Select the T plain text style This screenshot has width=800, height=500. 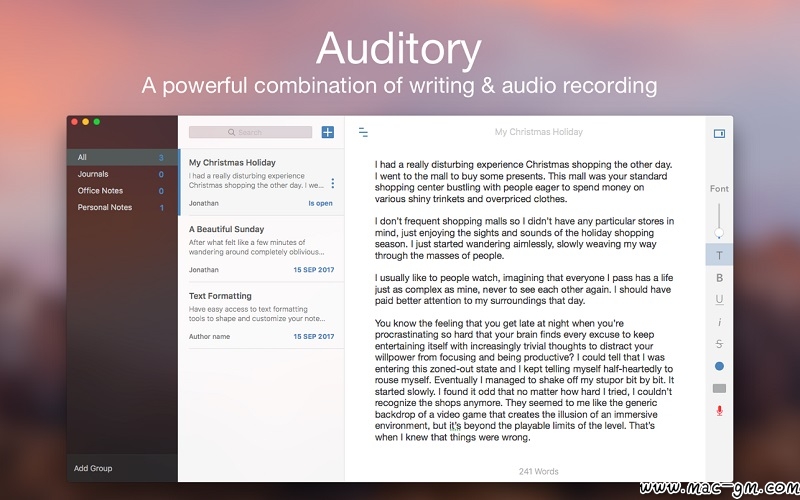click(x=719, y=255)
